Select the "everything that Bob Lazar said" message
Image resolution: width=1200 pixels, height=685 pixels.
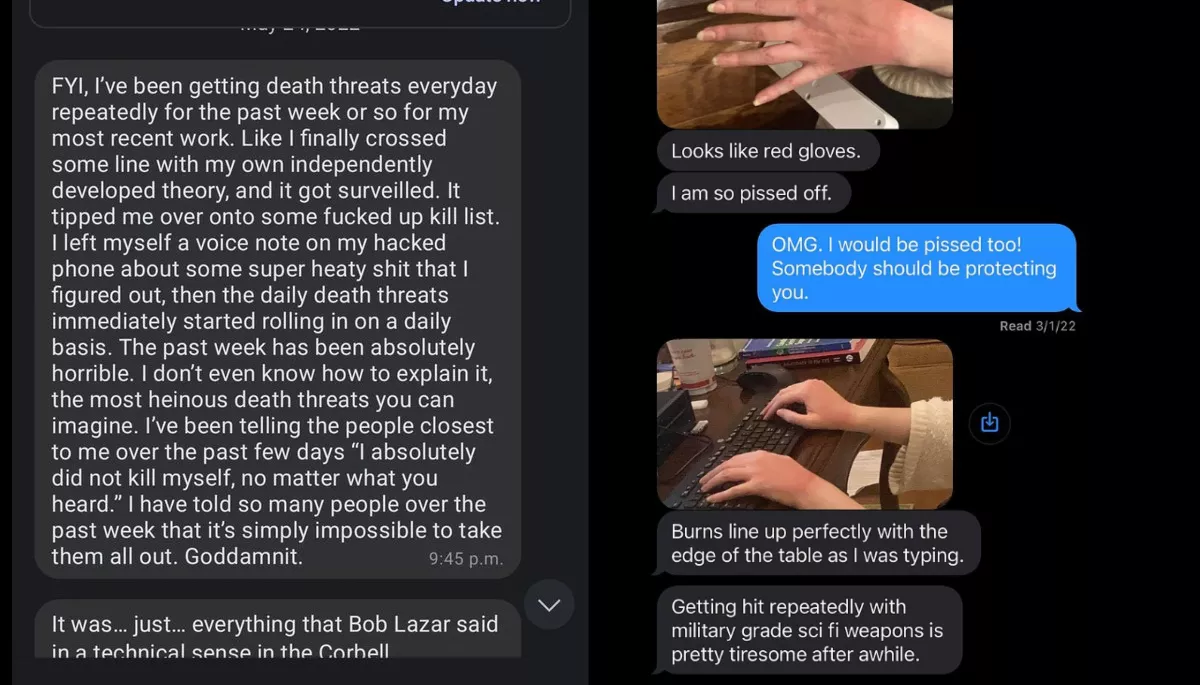click(278, 629)
